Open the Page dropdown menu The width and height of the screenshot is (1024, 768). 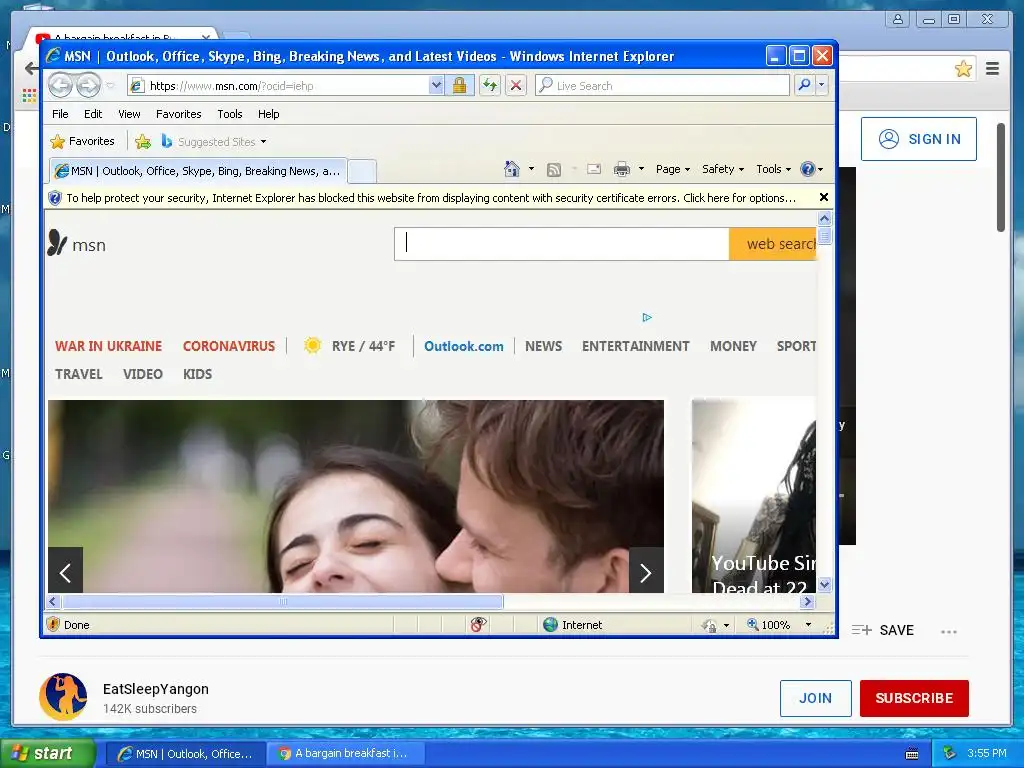coord(673,169)
